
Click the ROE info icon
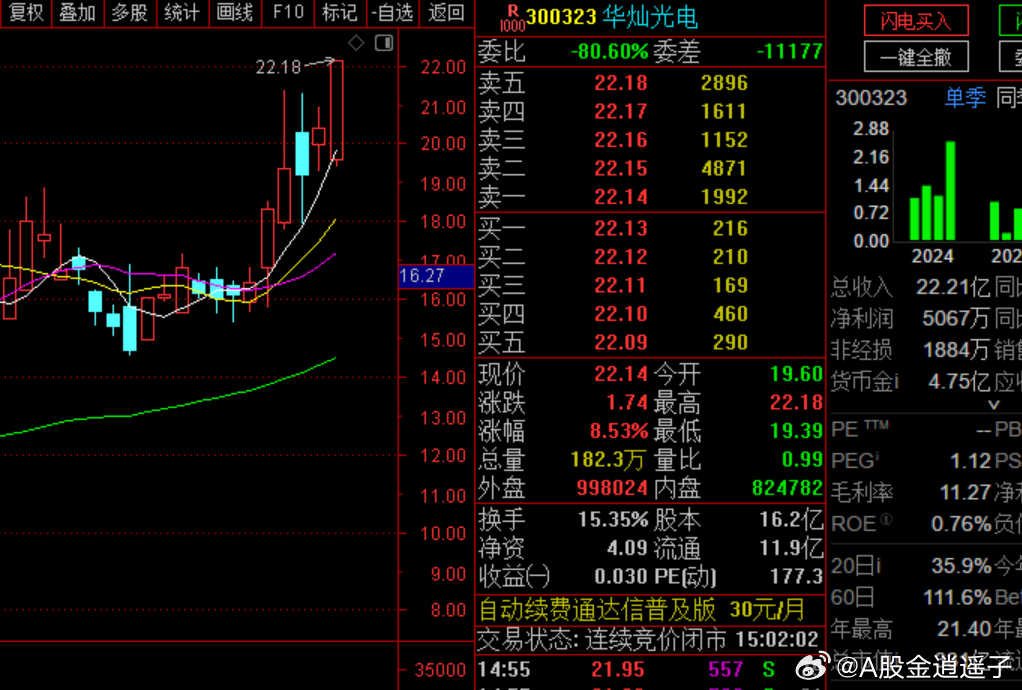[x=886, y=520]
